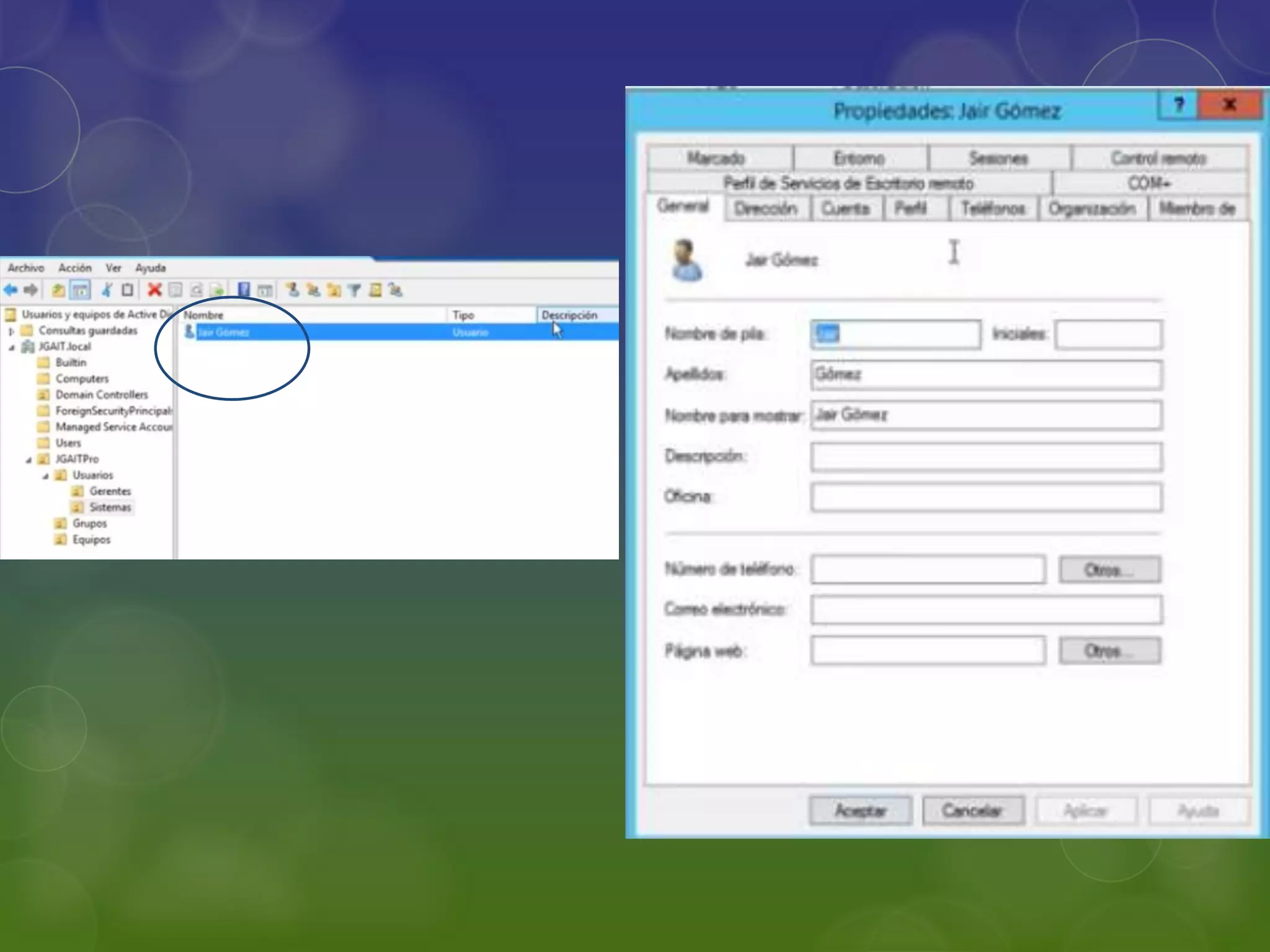
Task: Click the Descripción input field
Action: click(x=985, y=457)
